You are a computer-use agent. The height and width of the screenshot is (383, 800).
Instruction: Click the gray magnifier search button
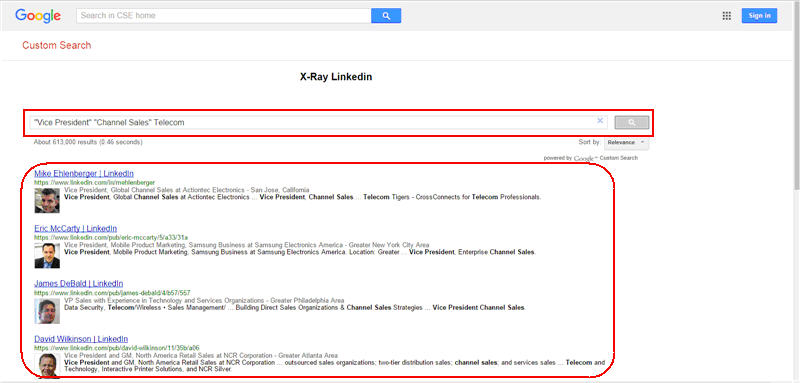632,122
